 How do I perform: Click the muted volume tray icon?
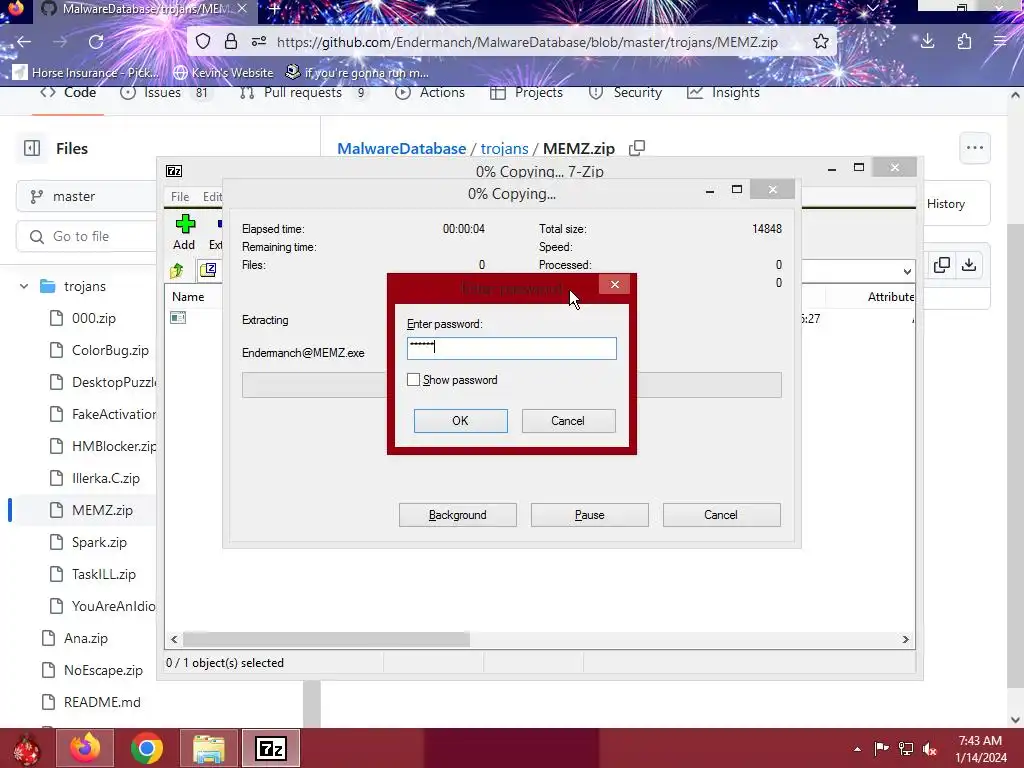click(930, 748)
